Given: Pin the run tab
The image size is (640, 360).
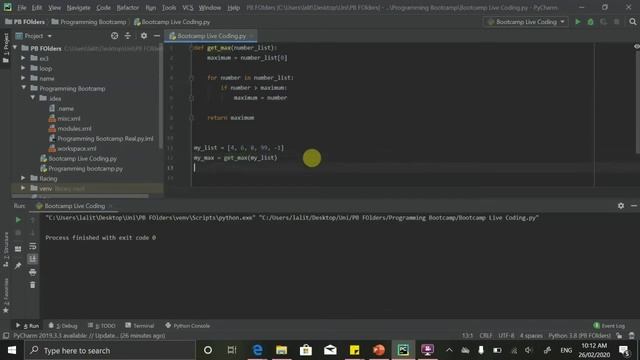Looking at the screenshot, I should tap(18, 266).
